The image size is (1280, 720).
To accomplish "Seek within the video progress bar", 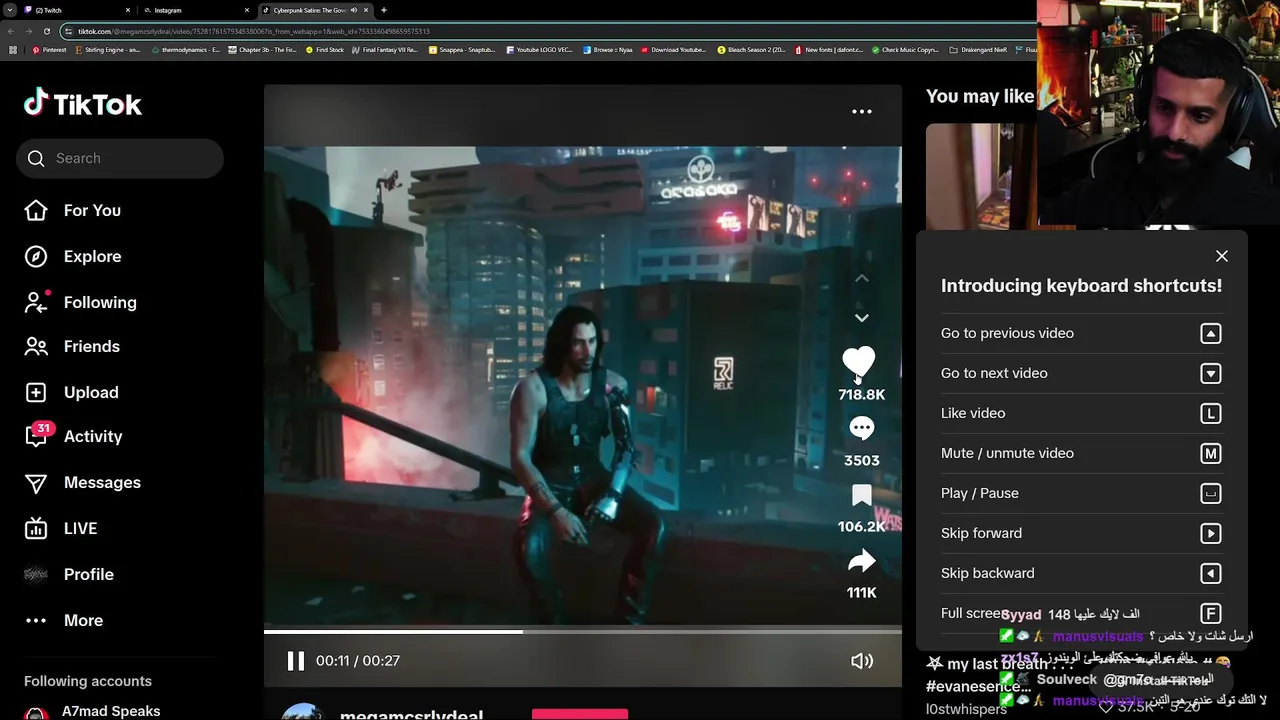I will 582,631.
